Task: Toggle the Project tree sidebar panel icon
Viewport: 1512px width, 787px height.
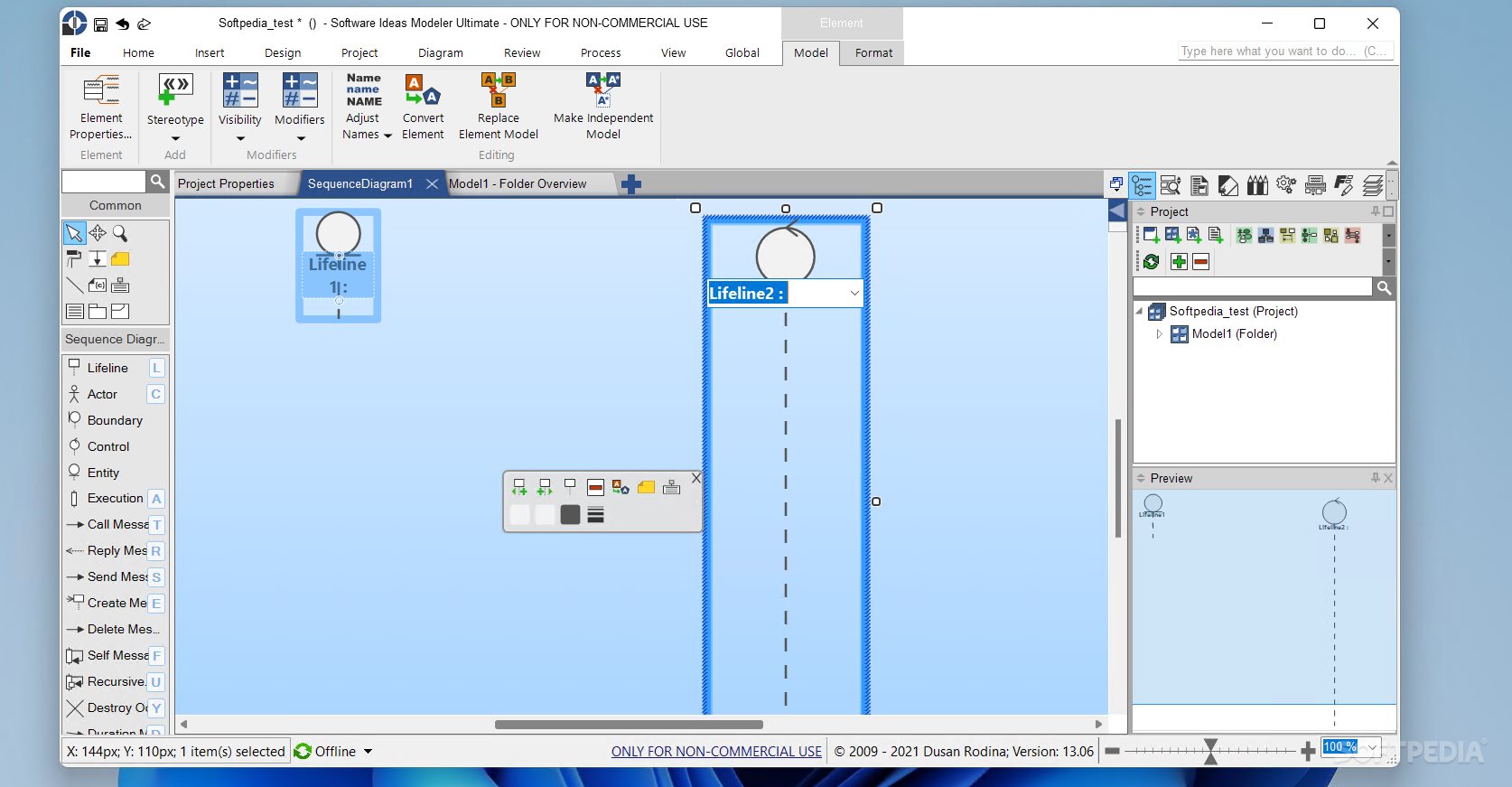Action: 1143,185
